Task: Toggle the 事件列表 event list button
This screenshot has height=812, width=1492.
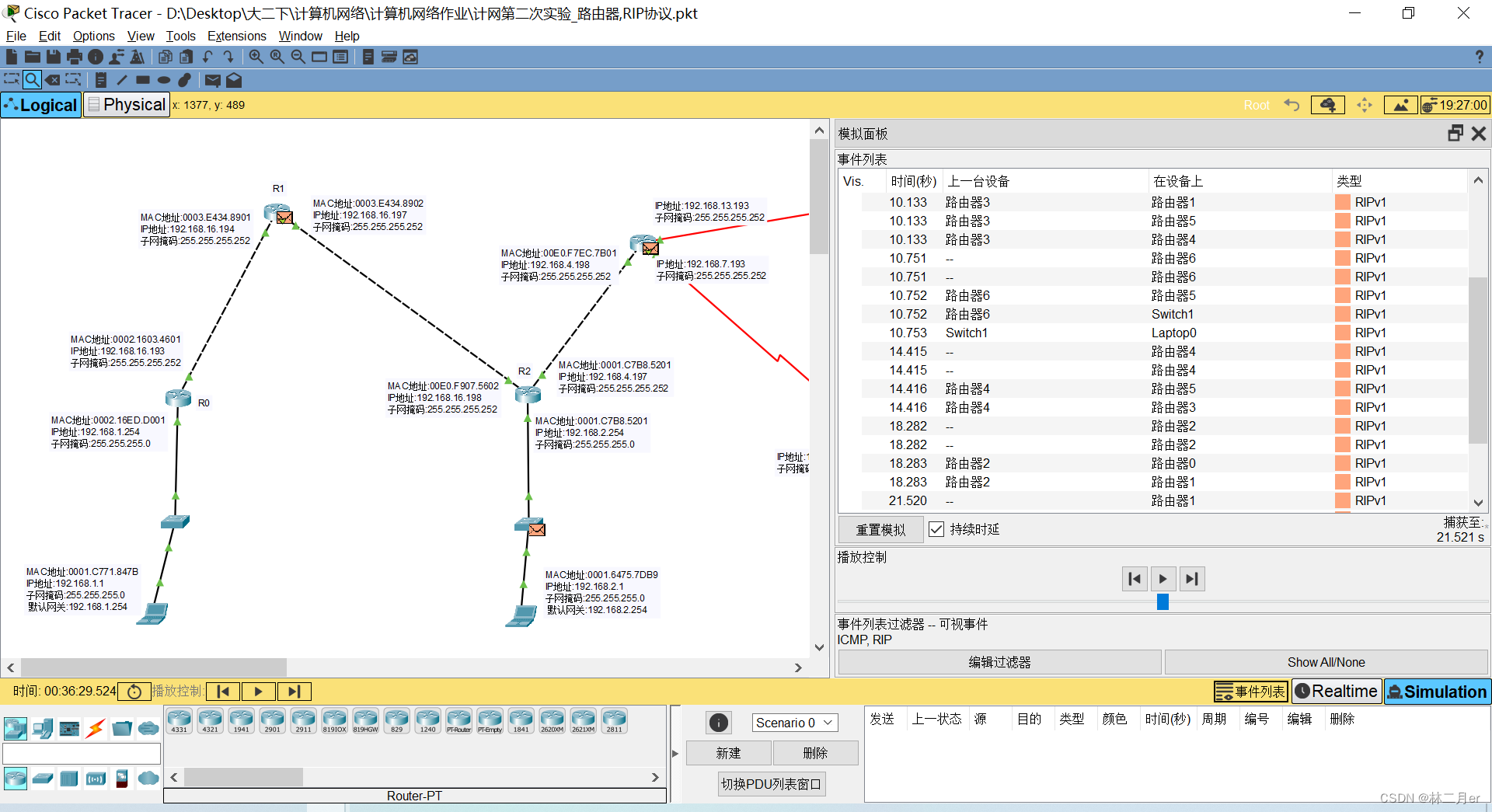Action: point(1251,691)
